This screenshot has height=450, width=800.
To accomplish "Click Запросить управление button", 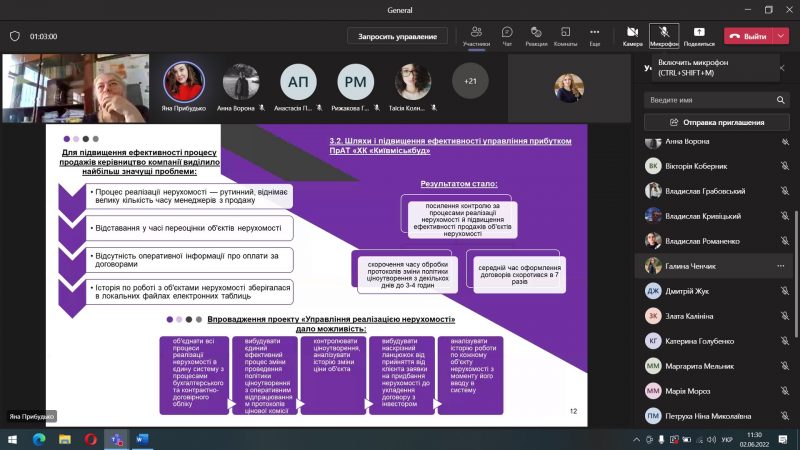I will pos(397,36).
